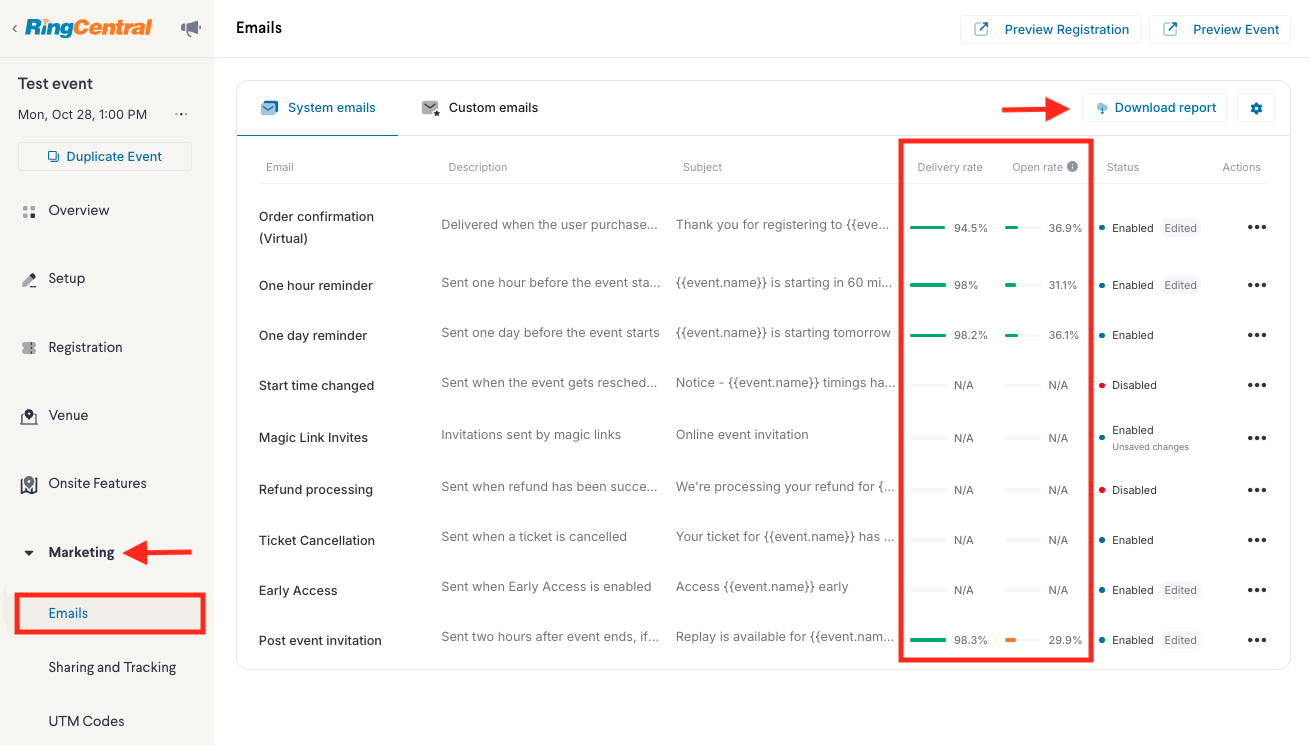Click the Overview sidebar icon
Viewport: 1310px width, 745px height.
click(29, 211)
